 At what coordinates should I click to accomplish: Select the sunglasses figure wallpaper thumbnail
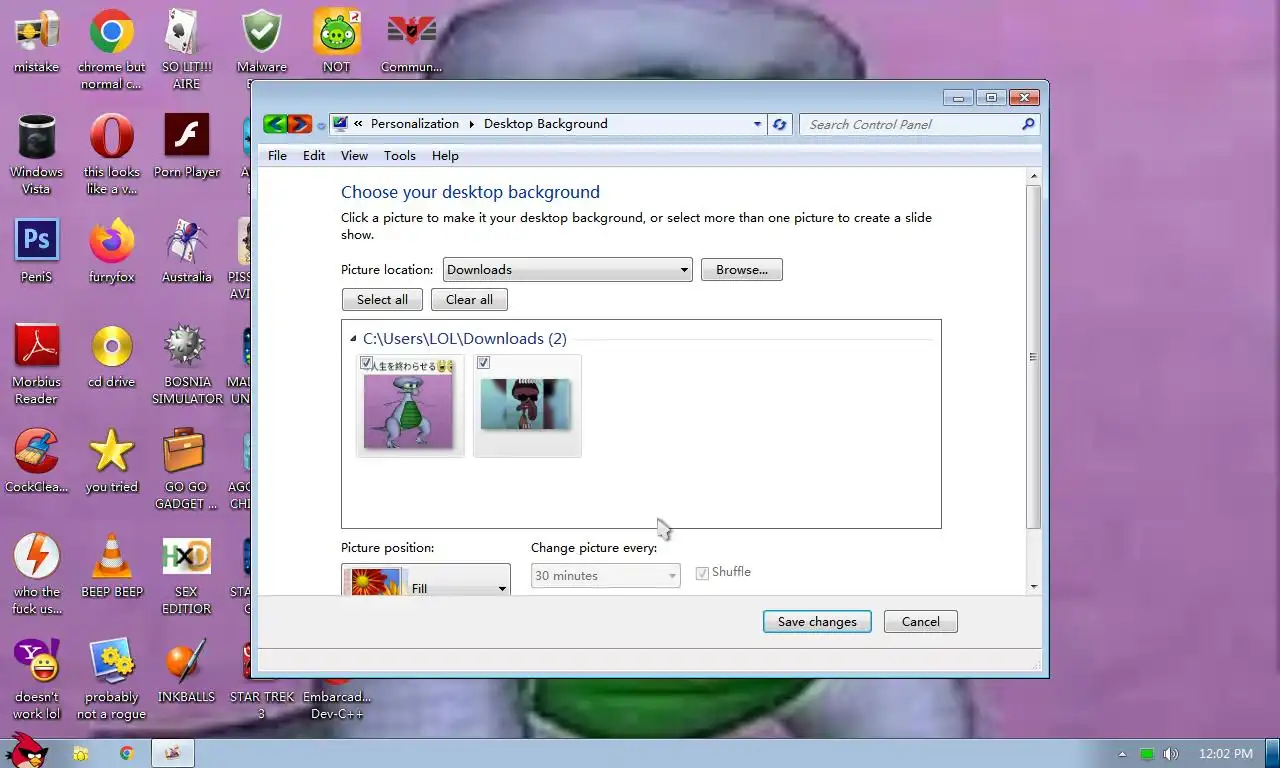point(527,406)
